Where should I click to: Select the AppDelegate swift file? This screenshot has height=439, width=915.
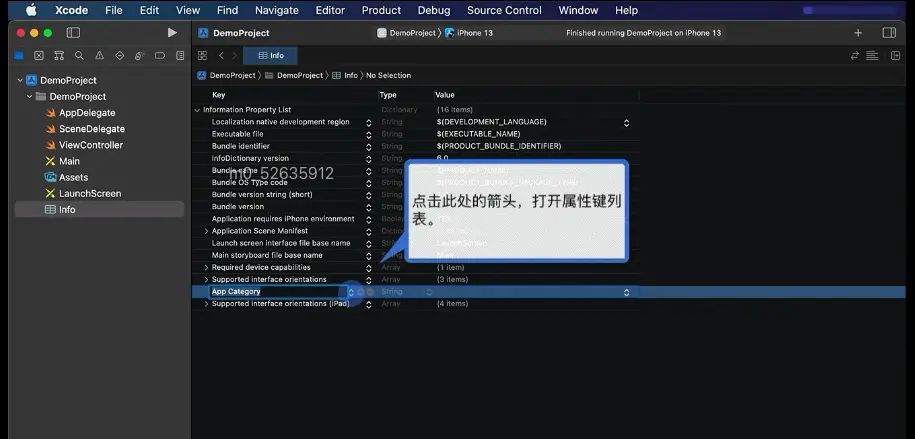point(87,113)
